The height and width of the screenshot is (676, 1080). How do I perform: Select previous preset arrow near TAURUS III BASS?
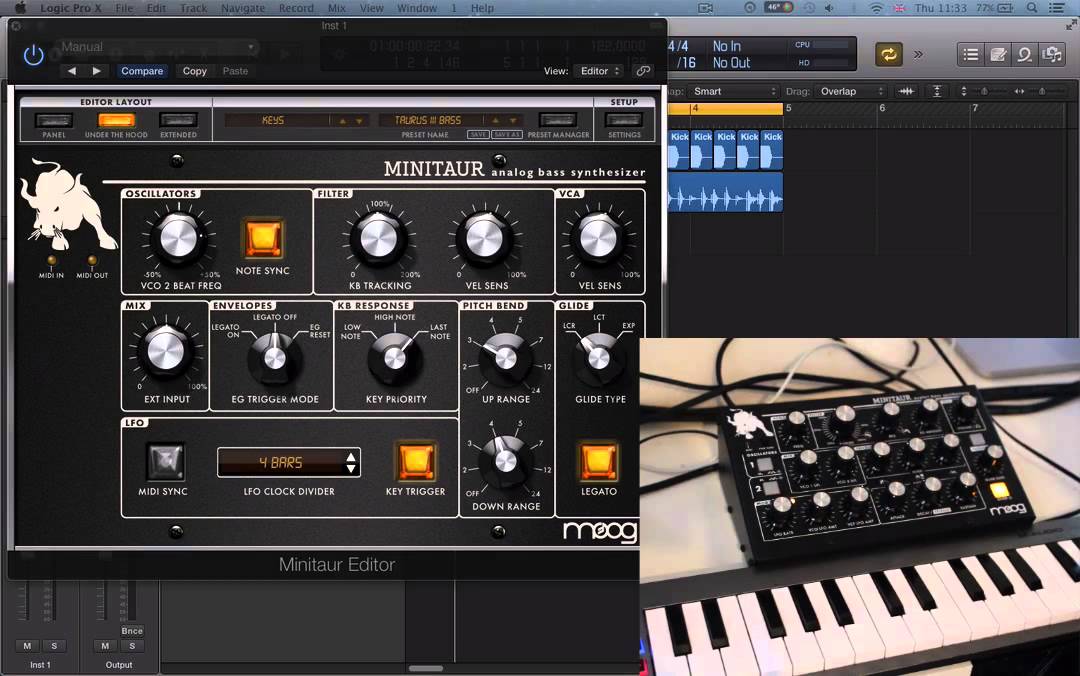[495, 121]
